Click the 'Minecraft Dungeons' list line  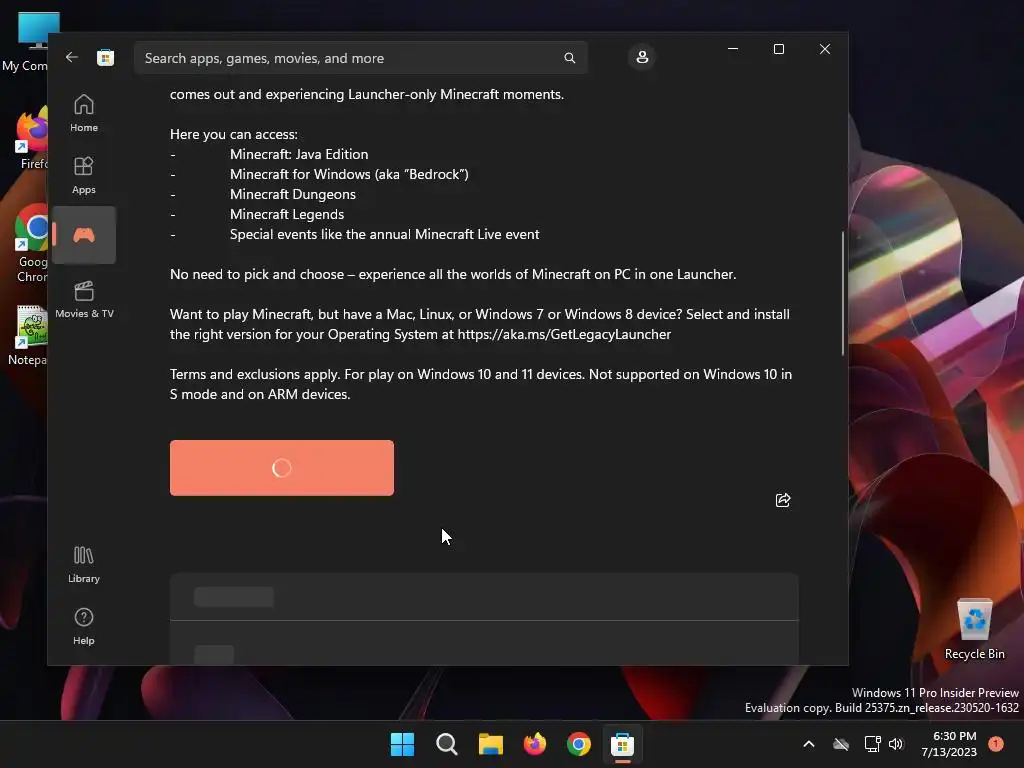[293, 195]
